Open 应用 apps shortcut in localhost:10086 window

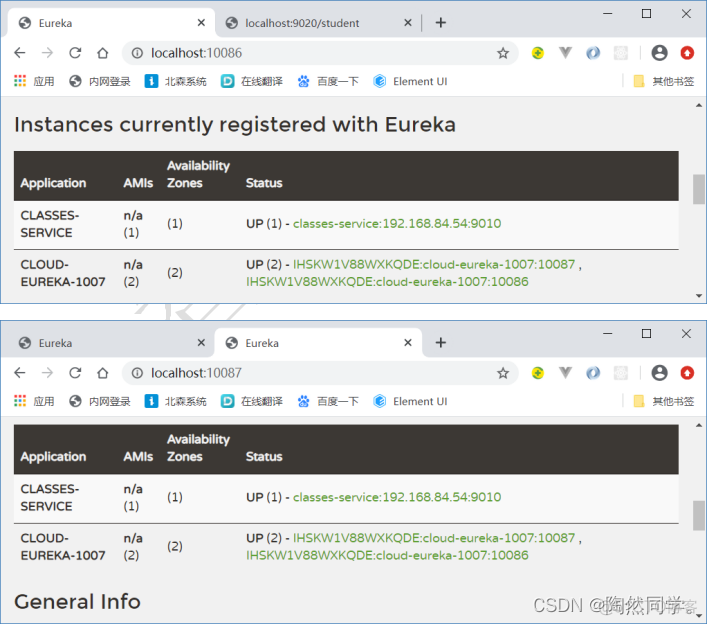click(34, 81)
